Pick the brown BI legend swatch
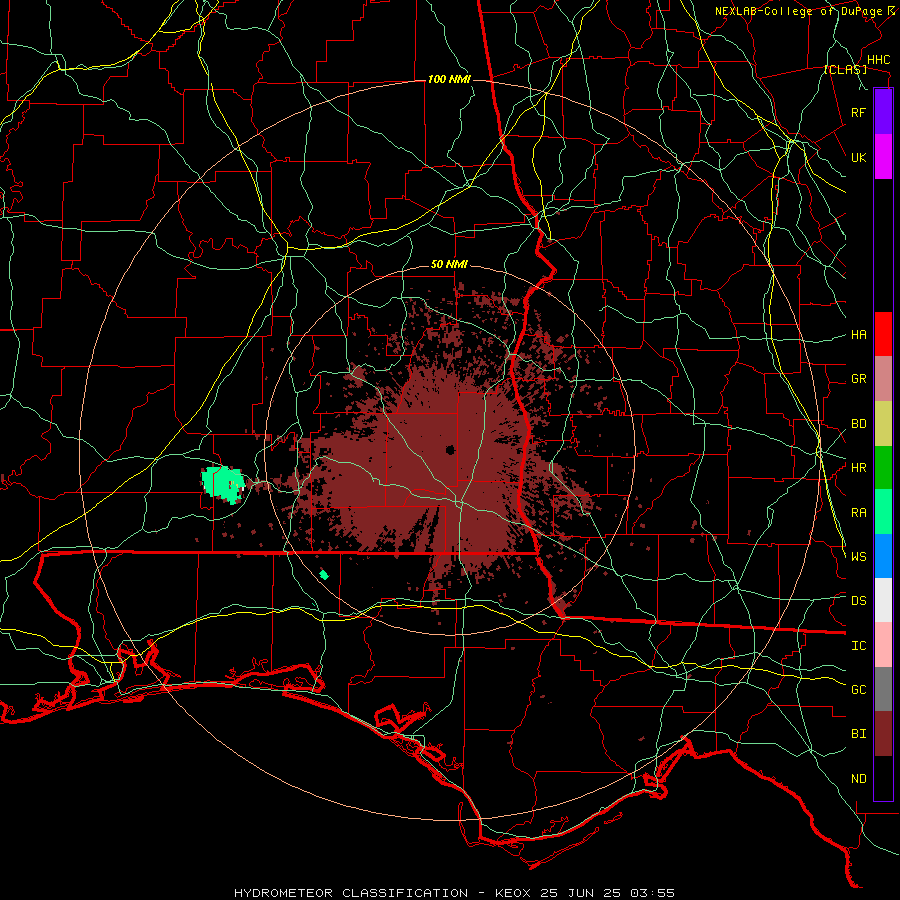This screenshot has height=900, width=900. click(883, 734)
